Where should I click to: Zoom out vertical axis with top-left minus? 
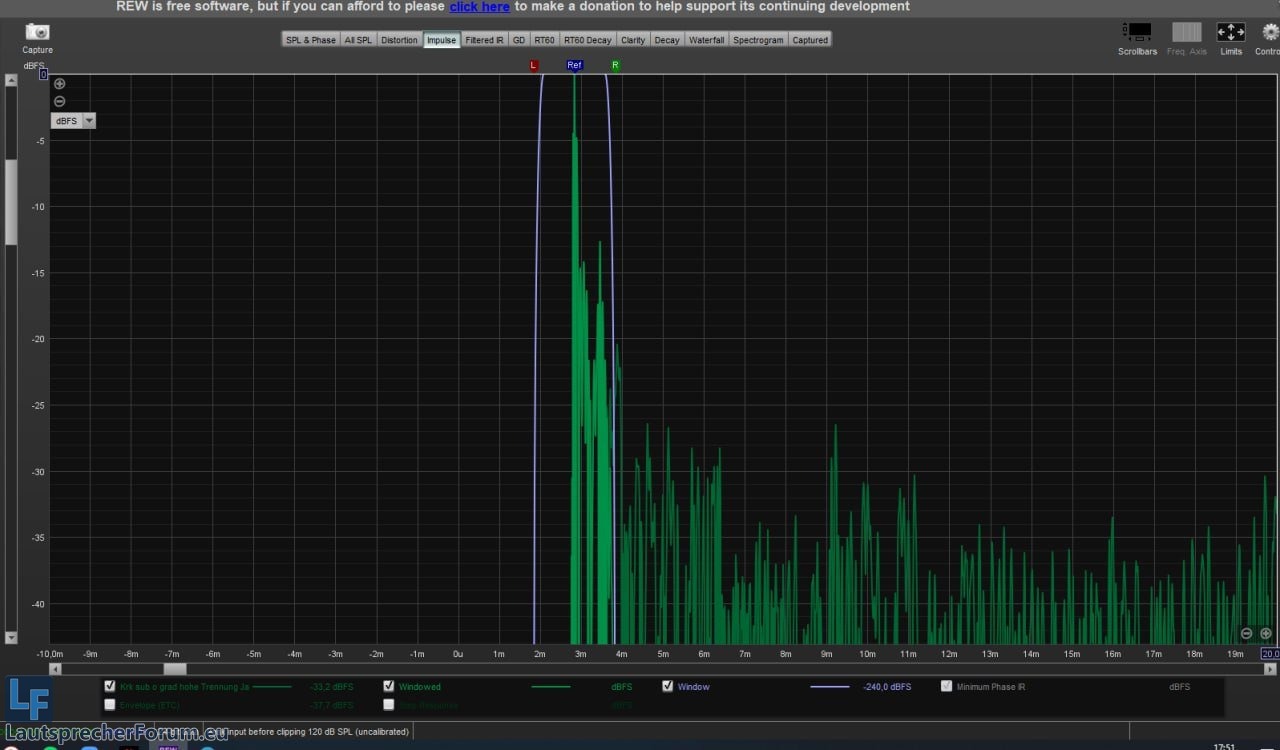59,101
